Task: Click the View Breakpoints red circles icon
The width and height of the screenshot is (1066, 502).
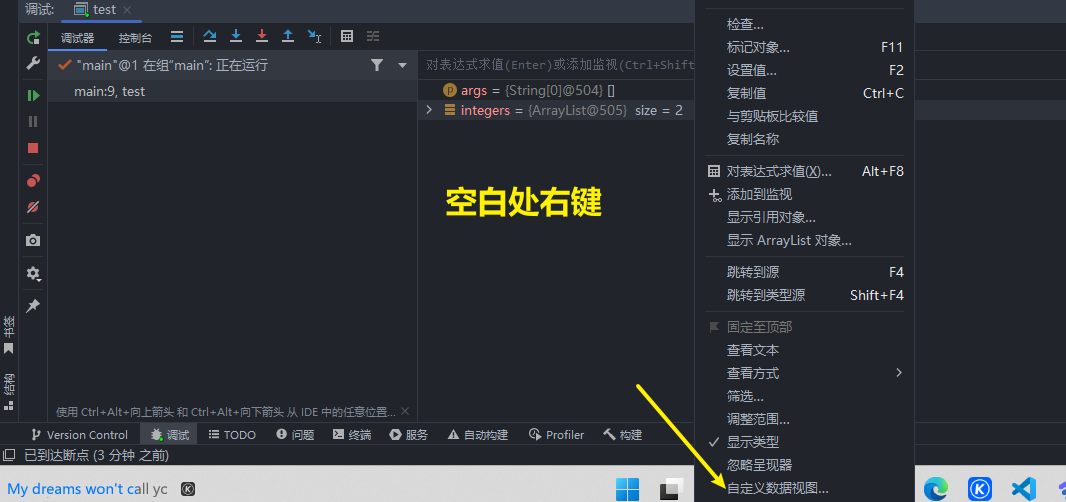Action: pyautogui.click(x=33, y=181)
